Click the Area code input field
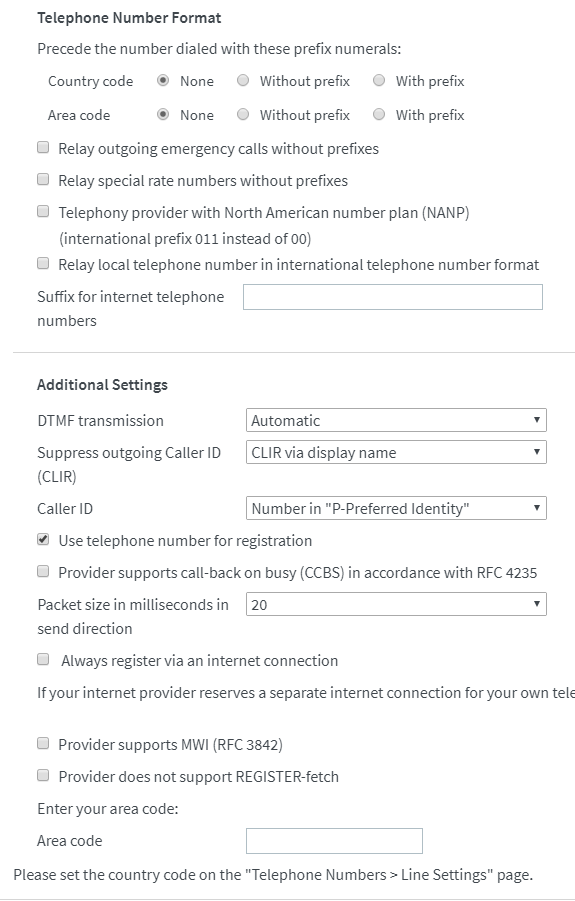The width and height of the screenshot is (575, 901). coord(334,841)
